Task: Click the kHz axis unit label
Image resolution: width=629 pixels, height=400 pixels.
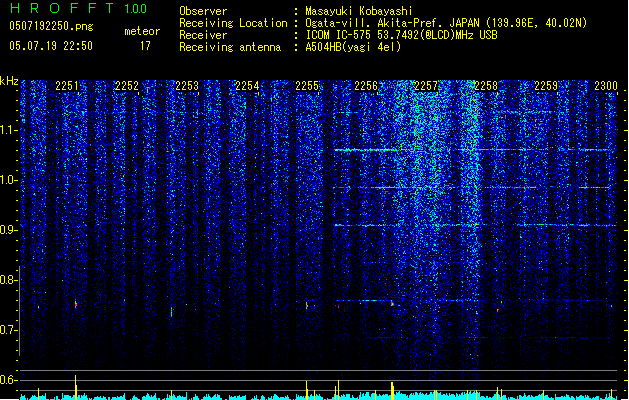Action: [x=9, y=81]
